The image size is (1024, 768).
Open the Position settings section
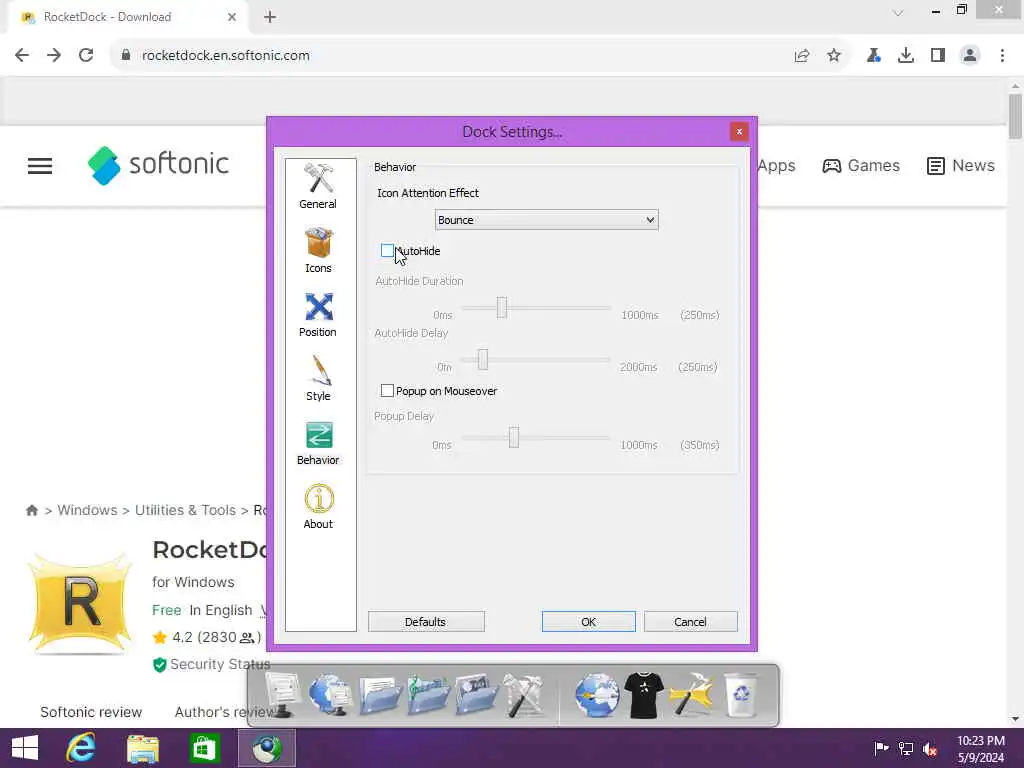tap(318, 314)
